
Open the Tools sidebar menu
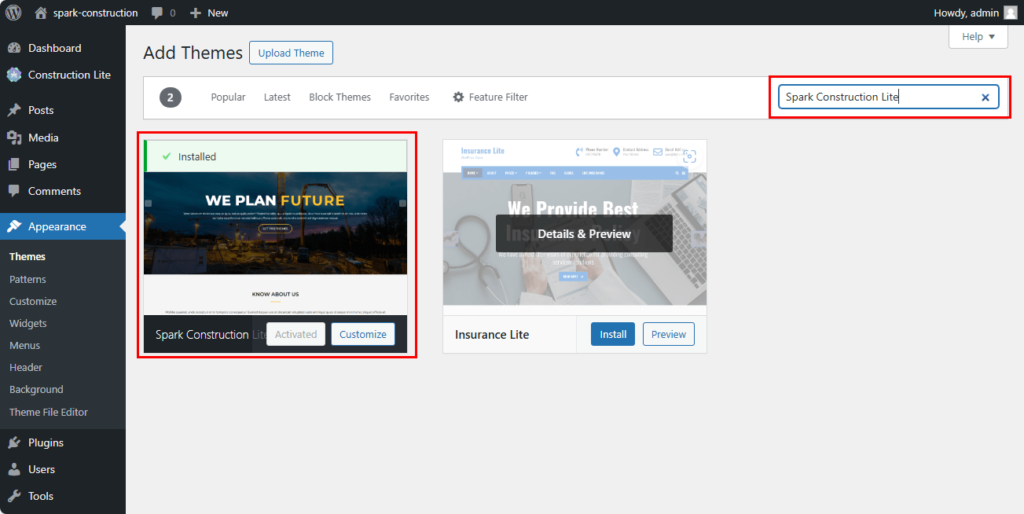(x=40, y=496)
